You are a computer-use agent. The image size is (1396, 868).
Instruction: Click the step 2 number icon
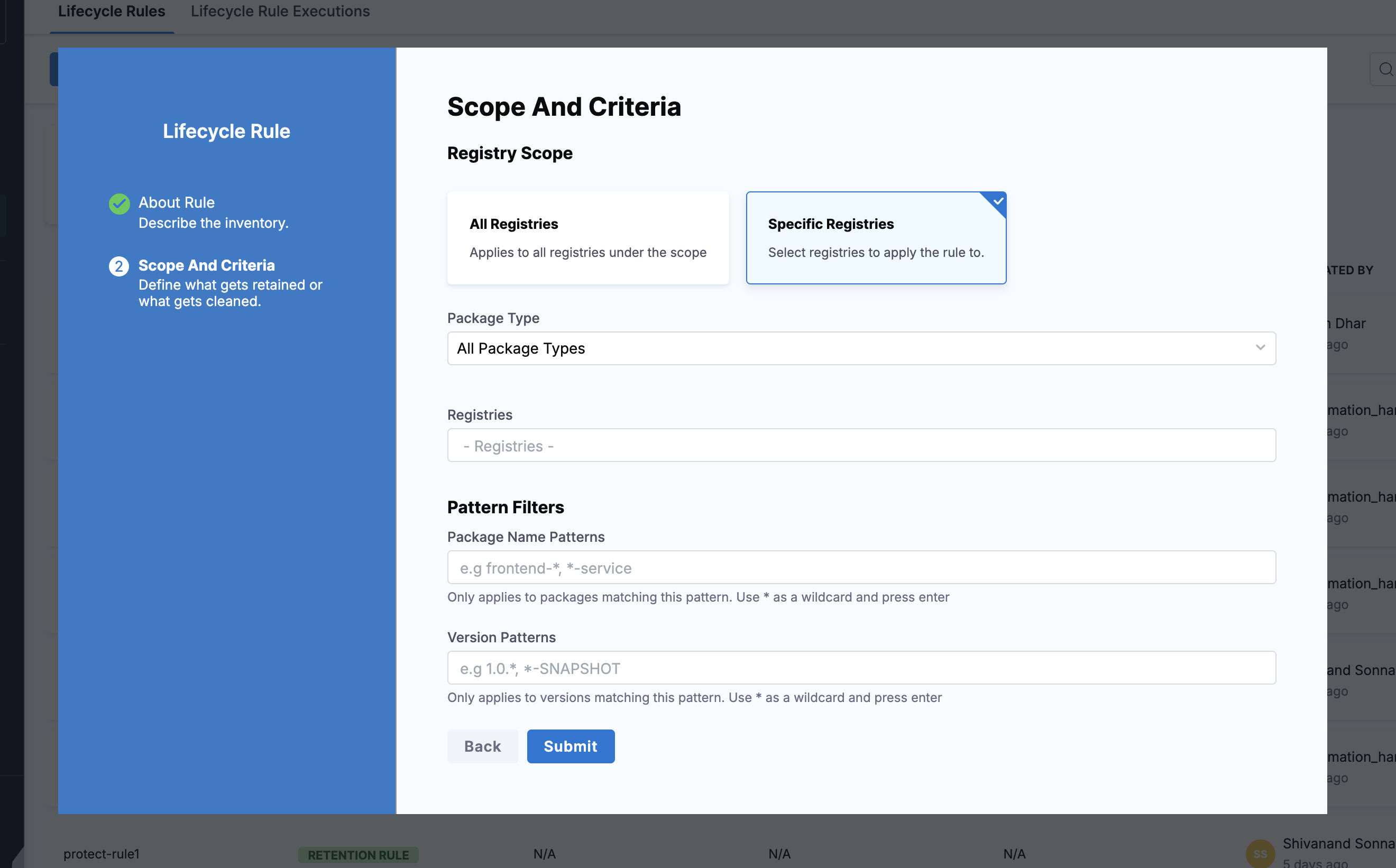point(119,266)
